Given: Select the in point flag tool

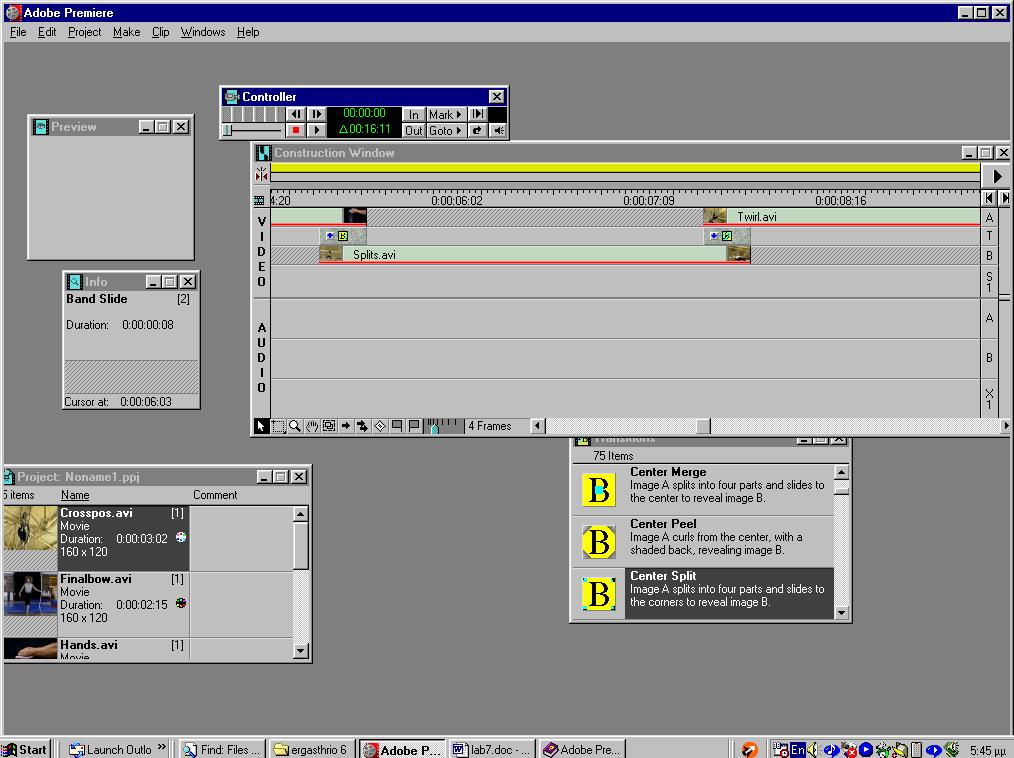Looking at the screenshot, I should 397,426.
